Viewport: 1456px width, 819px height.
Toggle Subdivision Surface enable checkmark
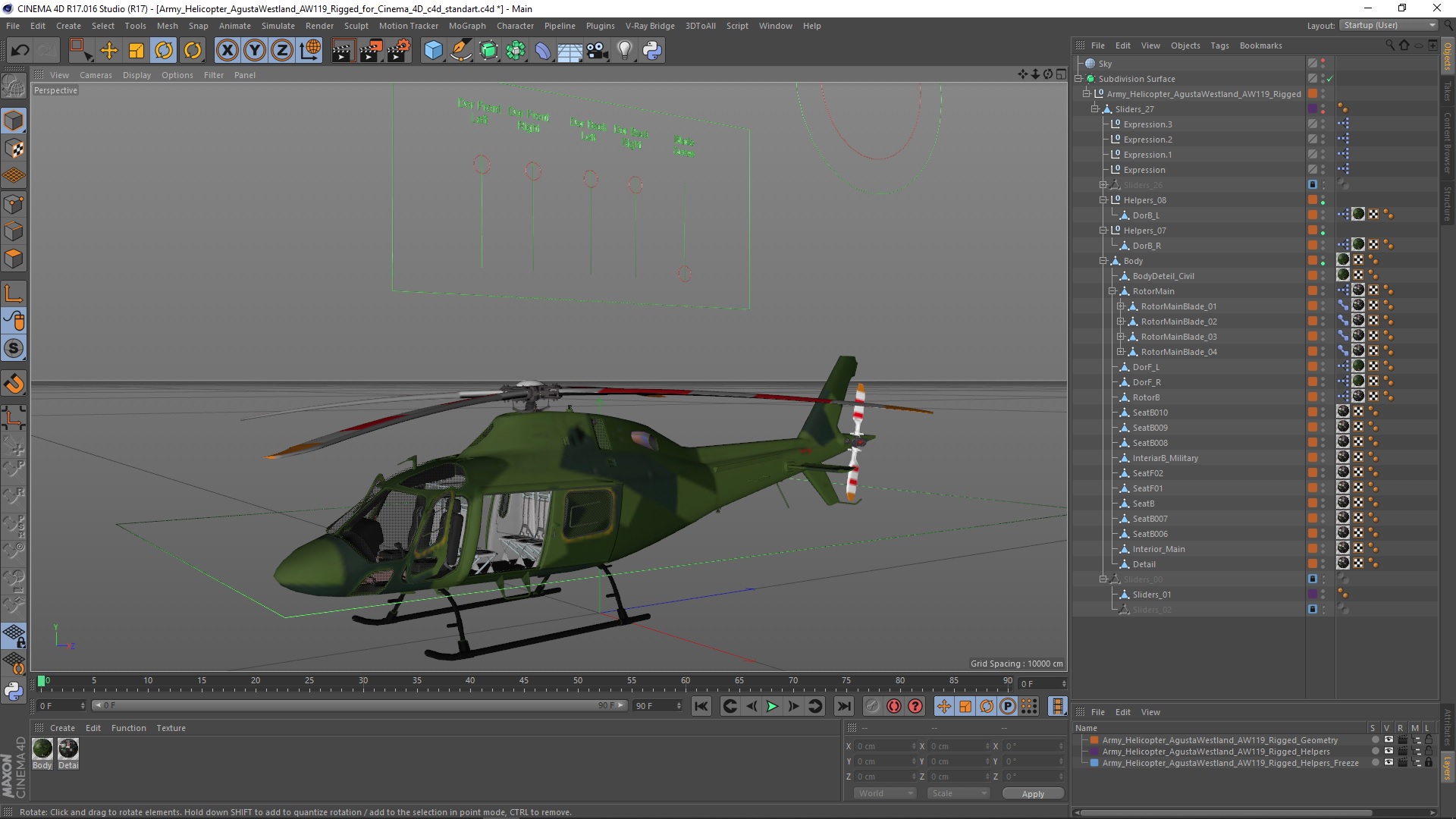click(1329, 79)
